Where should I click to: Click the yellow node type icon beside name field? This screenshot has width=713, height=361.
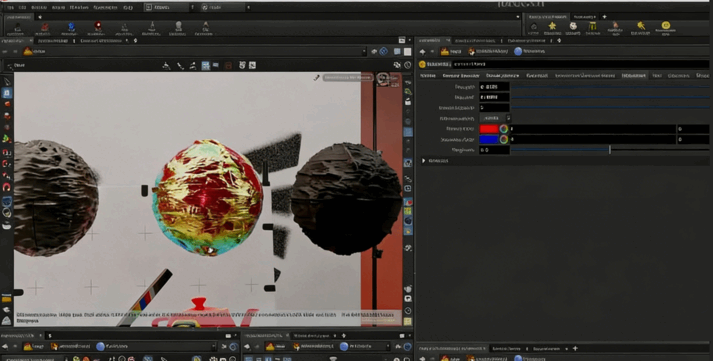click(422, 65)
